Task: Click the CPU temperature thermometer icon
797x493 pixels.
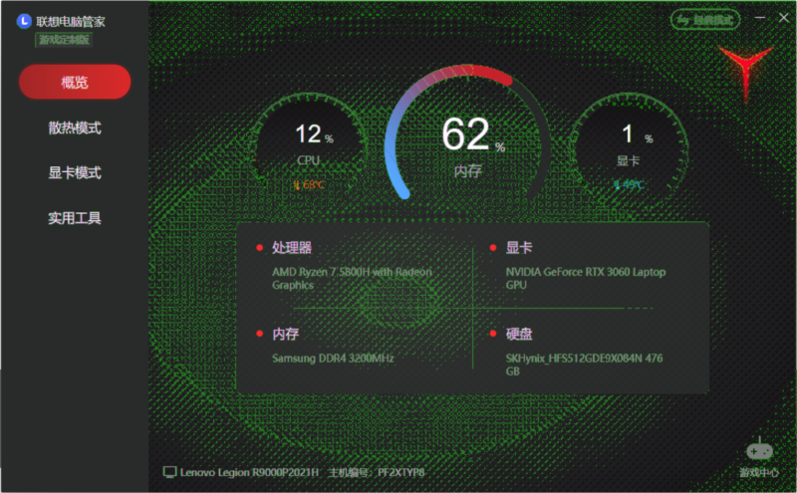Action: pos(296,185)
